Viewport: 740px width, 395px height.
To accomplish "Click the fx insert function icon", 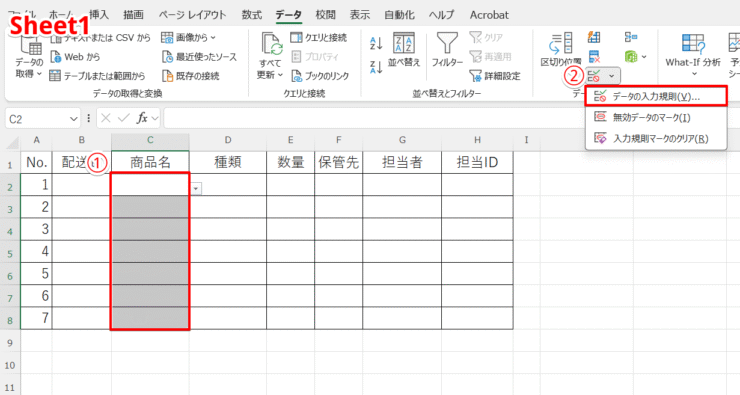I will click(x=142, y=118).
